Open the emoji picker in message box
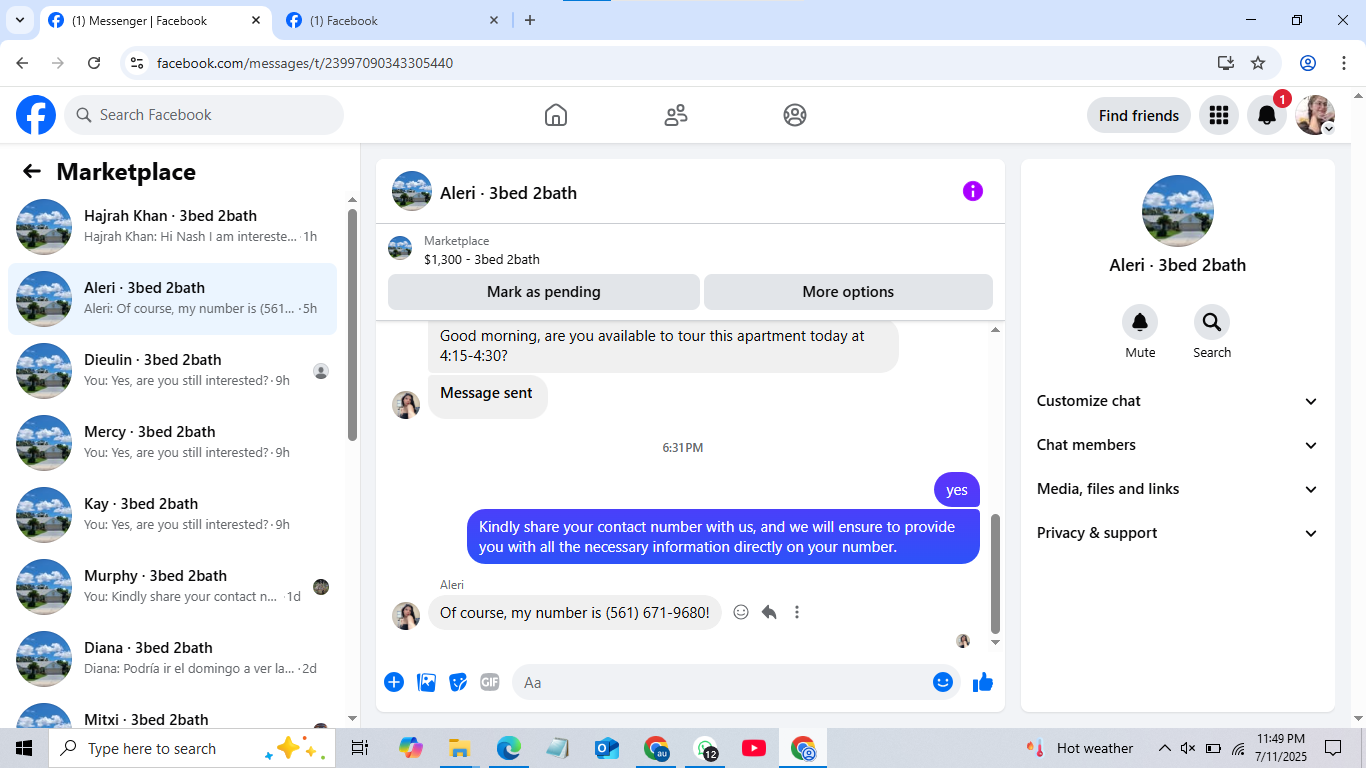 [x=943, y=682]
